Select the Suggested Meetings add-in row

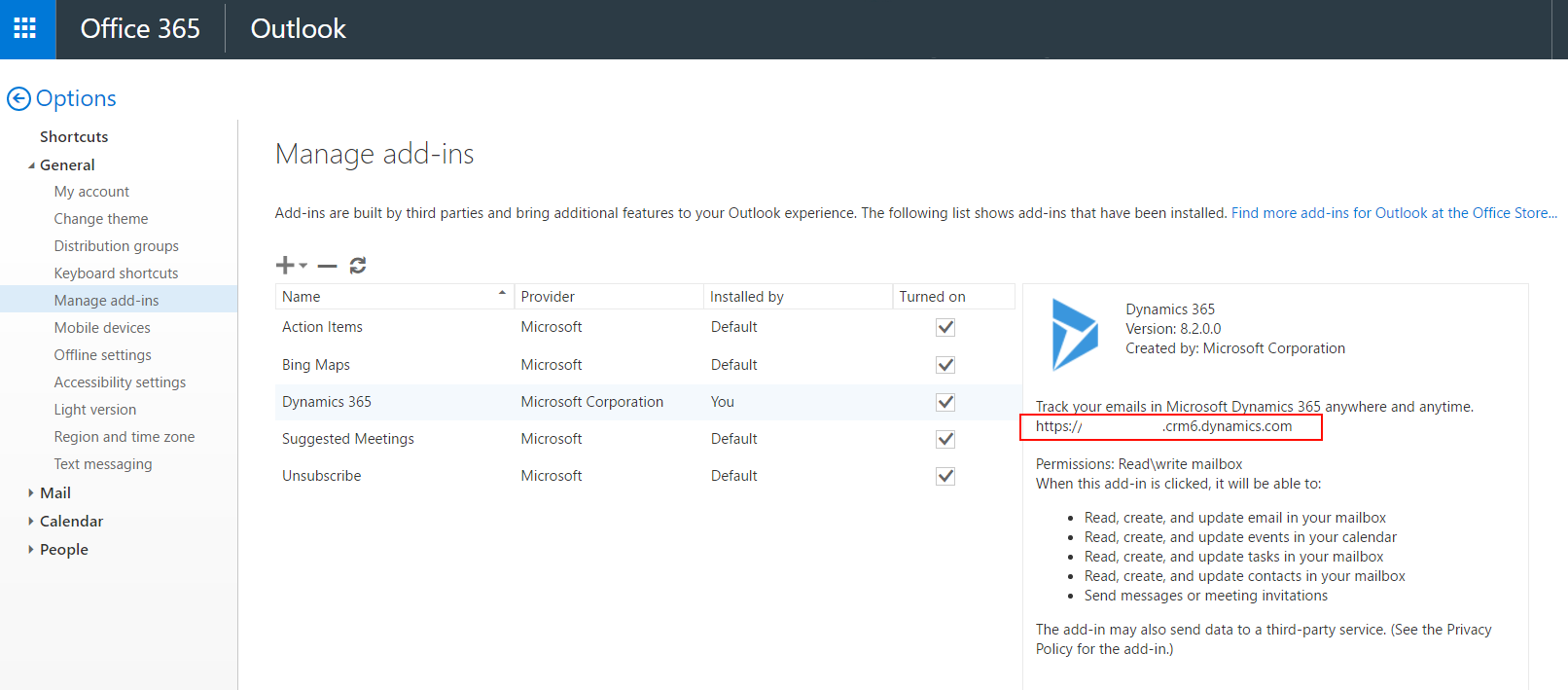(x=348, y=439)
